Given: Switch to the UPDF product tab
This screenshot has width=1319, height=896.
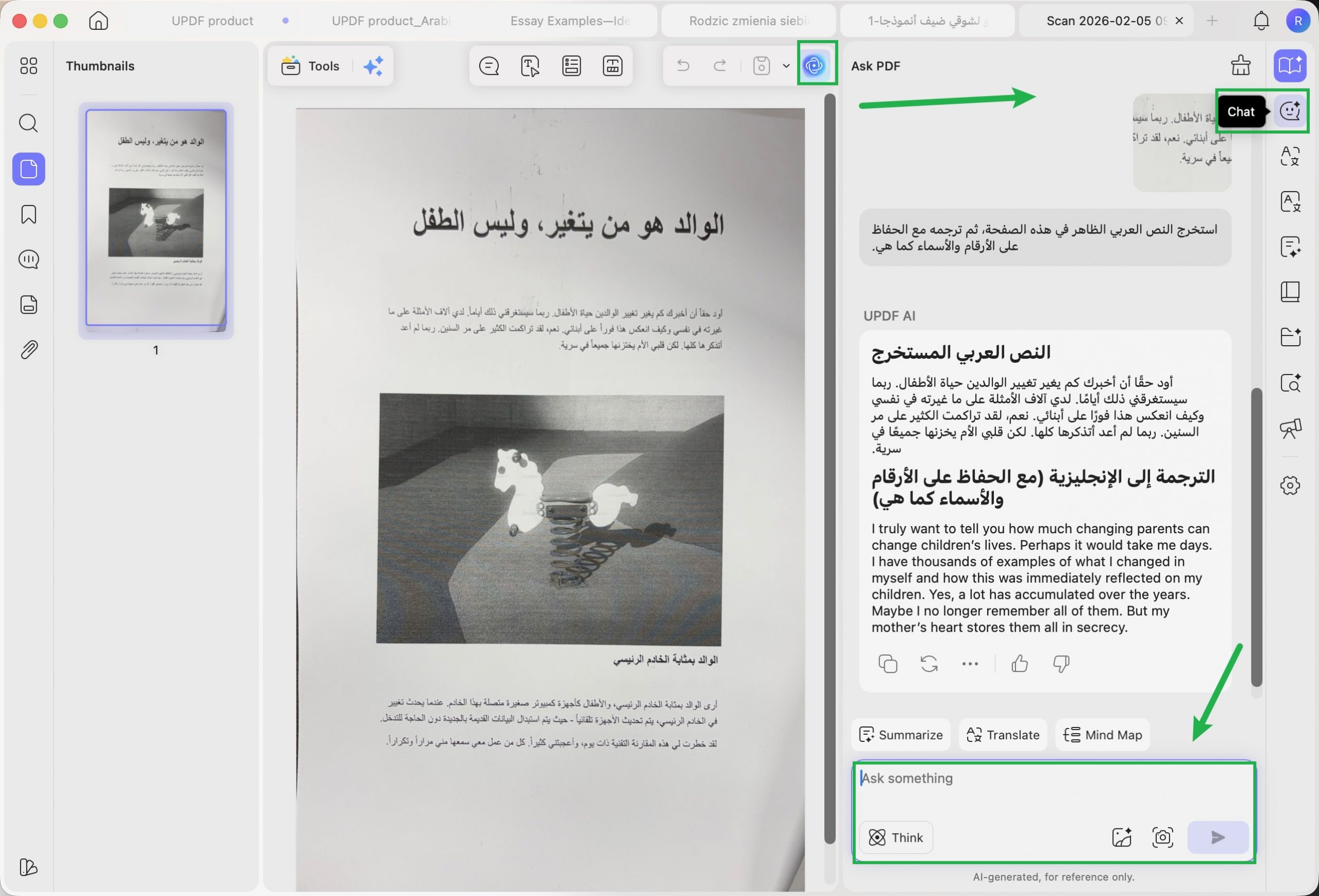Looking at the screenshot, I should point(212,21).
